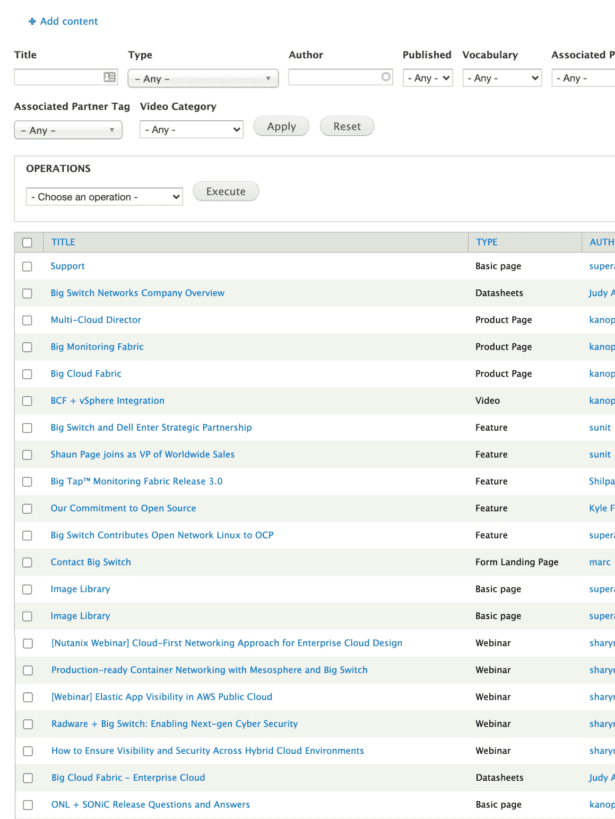Viewport: 615px width, 819px height.
Task: Open Elastic App Visibility in AWS webinar
Action: click(x=161, y=697)
